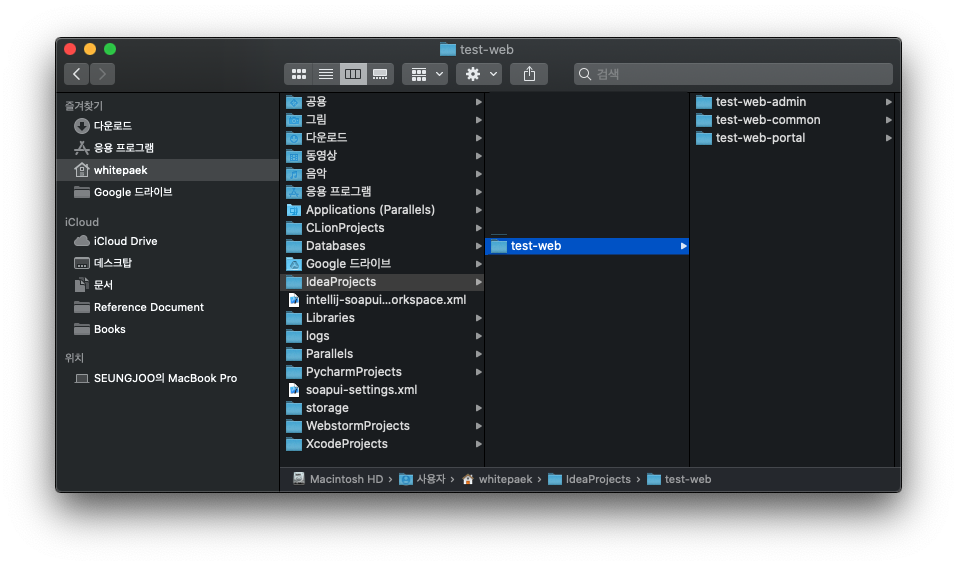
Task: Select the Parallels folder row
Action: pyautogui.click(x=382, y=354)
